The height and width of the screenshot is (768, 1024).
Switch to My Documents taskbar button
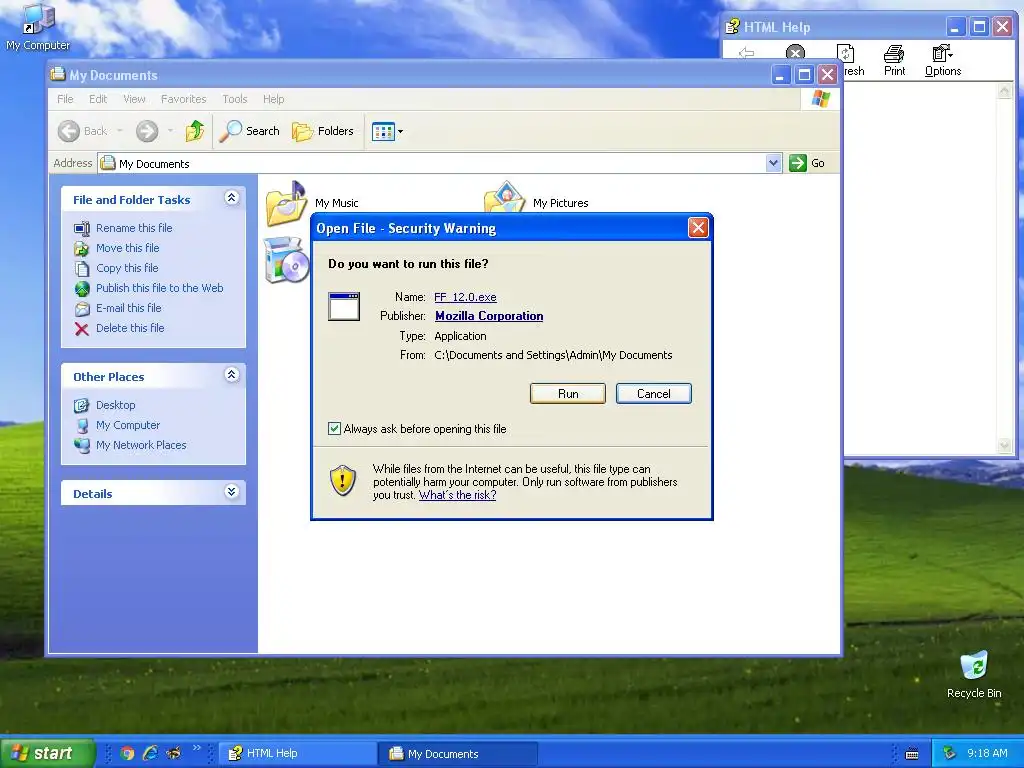pyautogui.click(x=458, y=754)
